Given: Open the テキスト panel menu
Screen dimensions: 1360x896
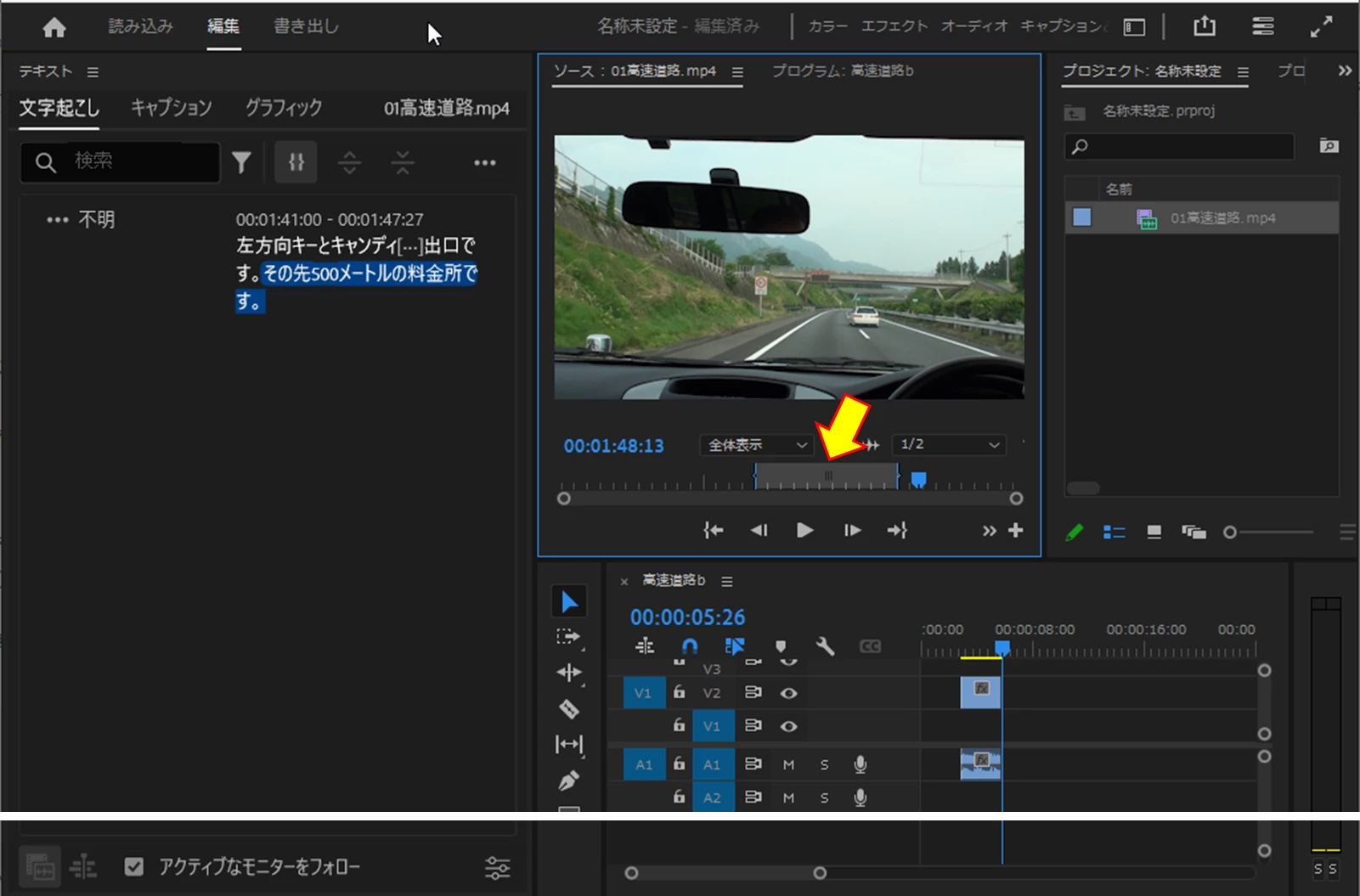Looking at the screenshot, I should point(93,72).
